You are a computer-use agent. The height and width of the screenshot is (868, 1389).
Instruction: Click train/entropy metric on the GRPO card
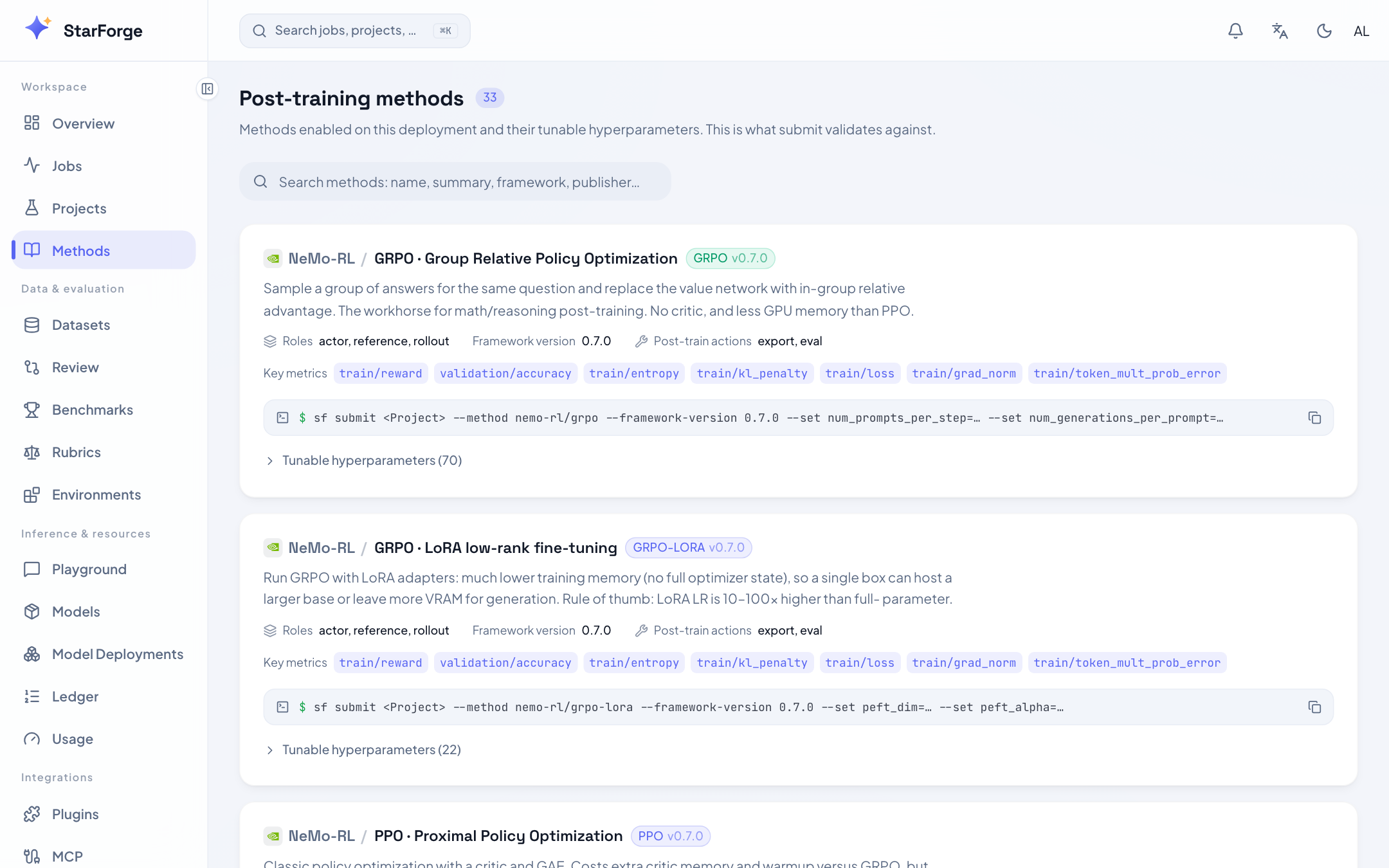coord(634,374)
